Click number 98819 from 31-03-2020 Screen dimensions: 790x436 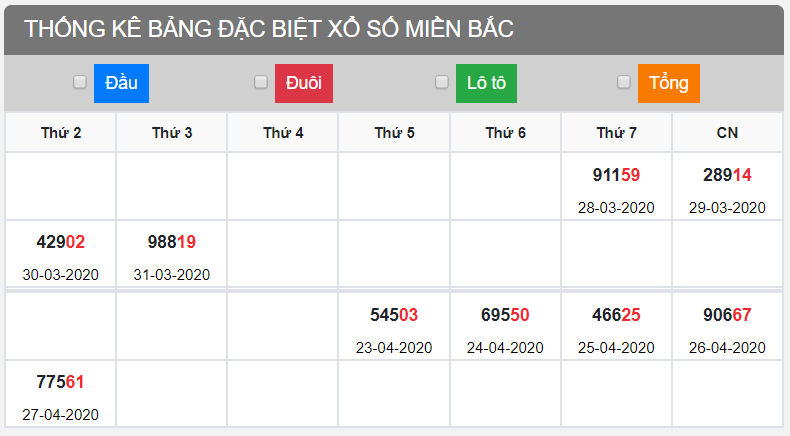172,242
